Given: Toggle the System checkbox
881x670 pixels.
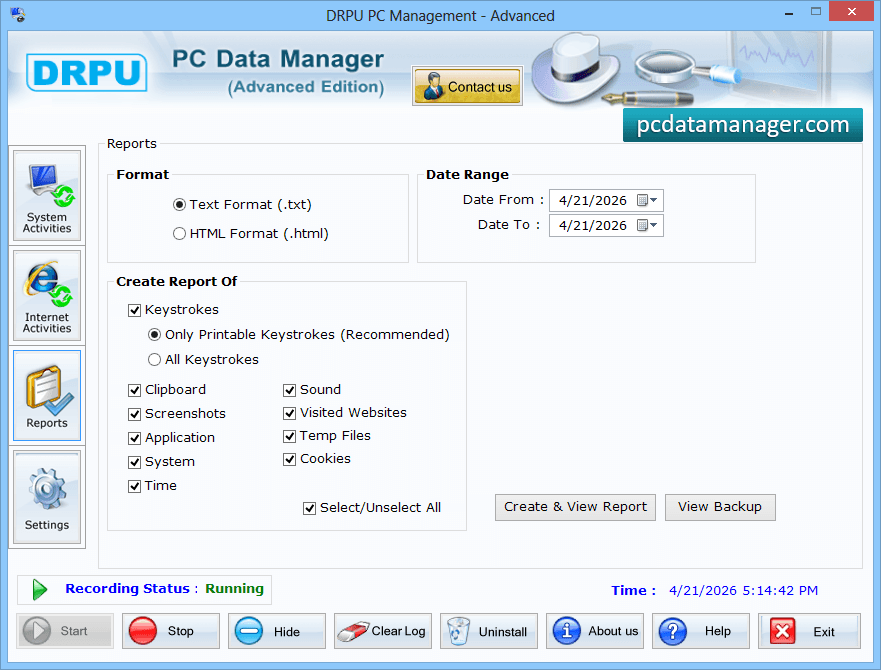Looking at the screenshot, I should coord(134,462).
